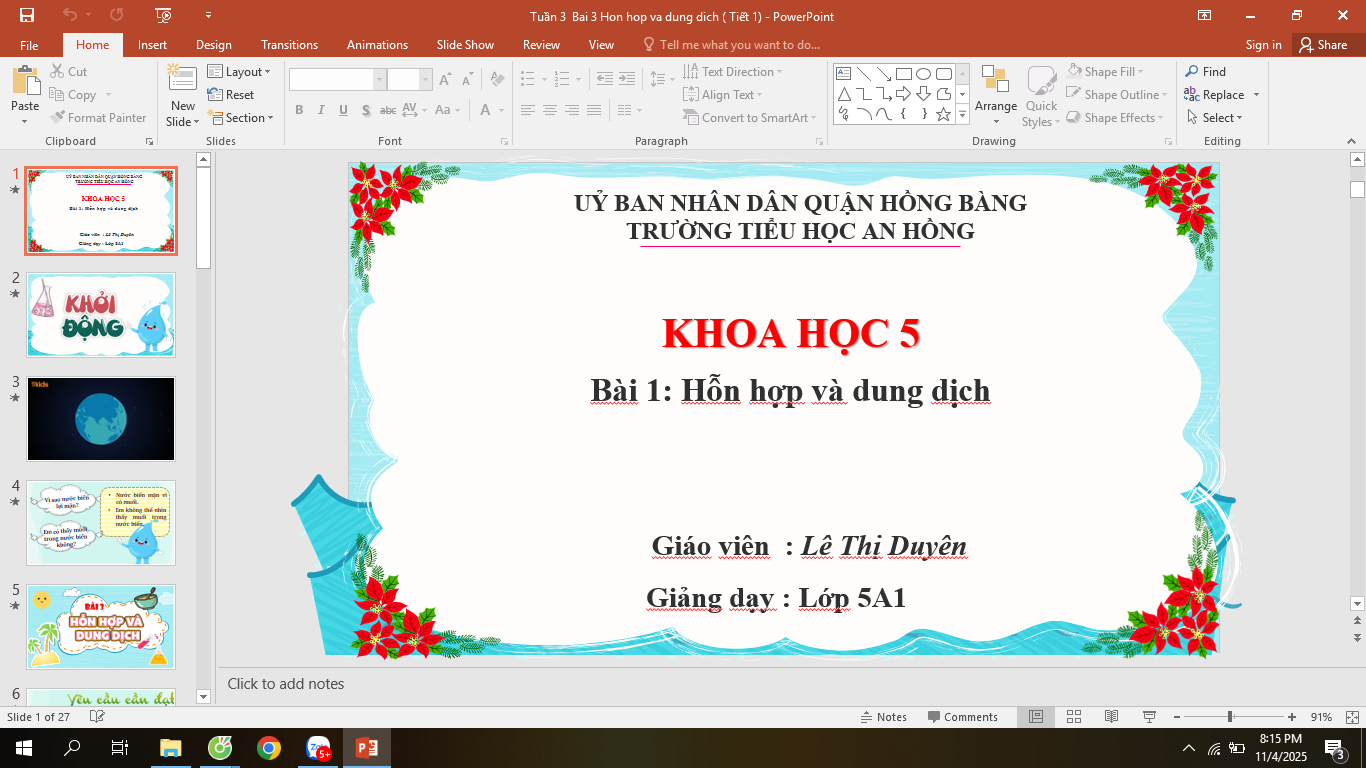Open Reading View from status bar
Screen dimensions: 1366x768
coord(1111,717)
